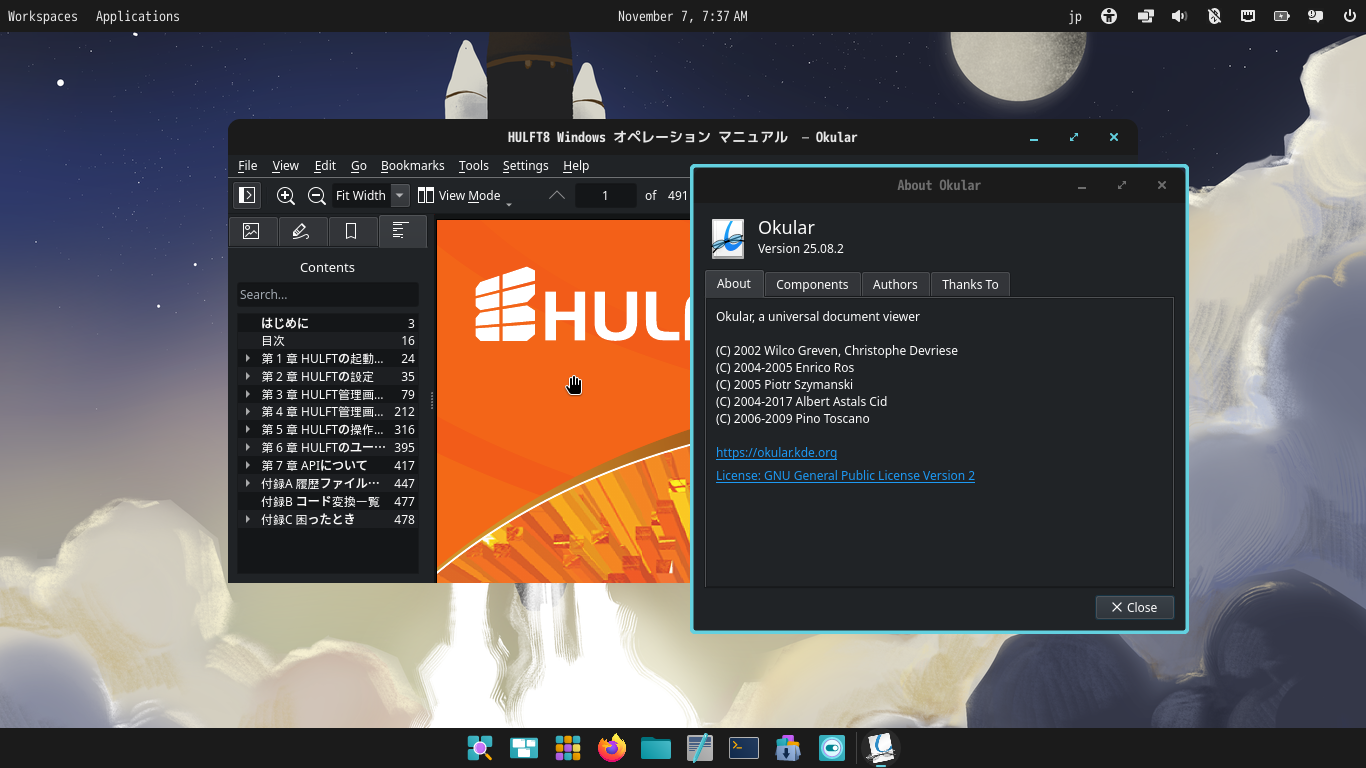1366x768 pixels.
Task: Open the okular.kde.org link
Action: point(776,453)
